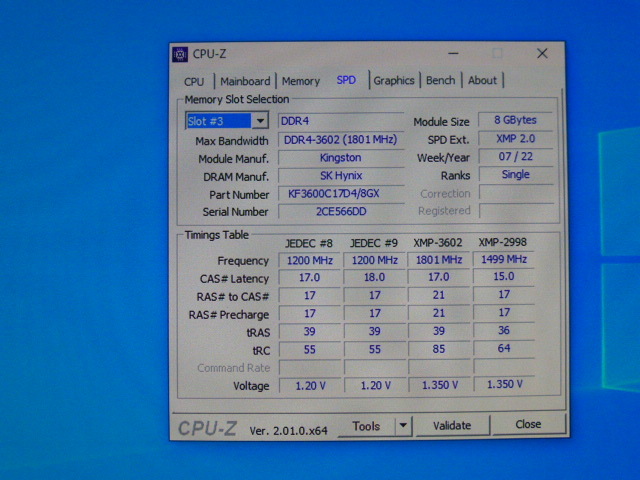The image size is (640, 480).
Task: Click XMP-2998 tRC value 64
Action: (504, 348)
